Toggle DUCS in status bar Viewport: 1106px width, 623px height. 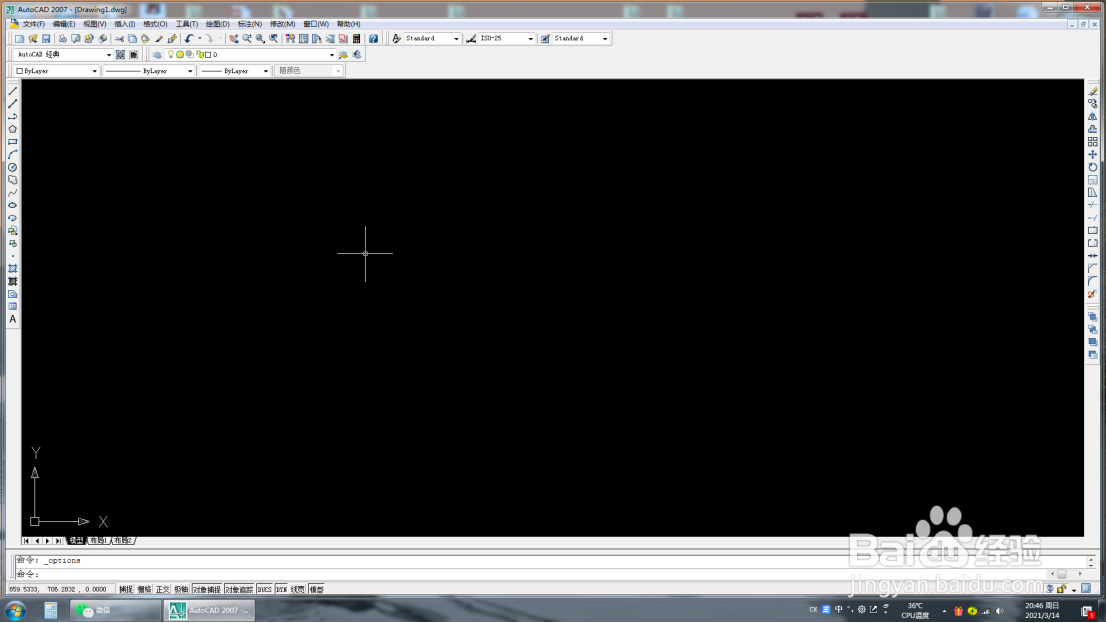[x=265, y=589]
